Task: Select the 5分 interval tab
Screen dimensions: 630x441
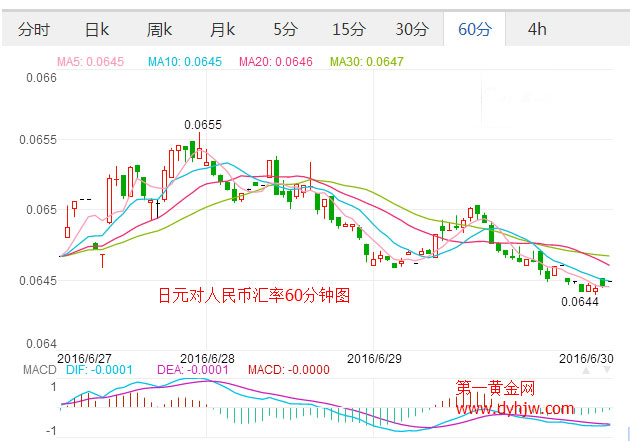Action: tap(285, 29)
